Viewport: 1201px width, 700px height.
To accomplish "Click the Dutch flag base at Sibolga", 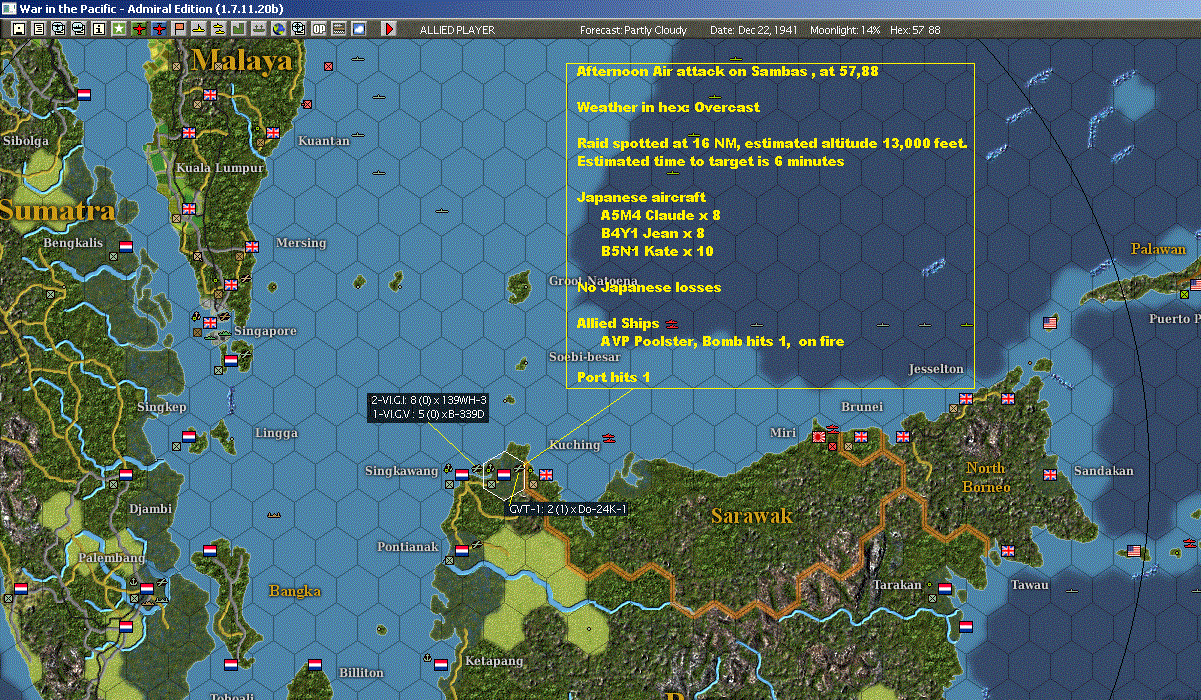I will coord(84,94).
